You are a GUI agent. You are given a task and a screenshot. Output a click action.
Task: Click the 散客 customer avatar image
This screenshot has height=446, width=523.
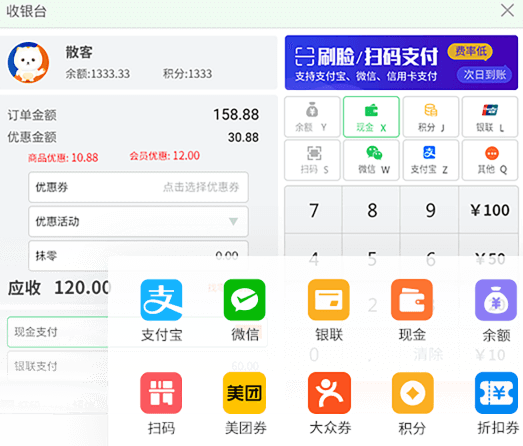28,62
